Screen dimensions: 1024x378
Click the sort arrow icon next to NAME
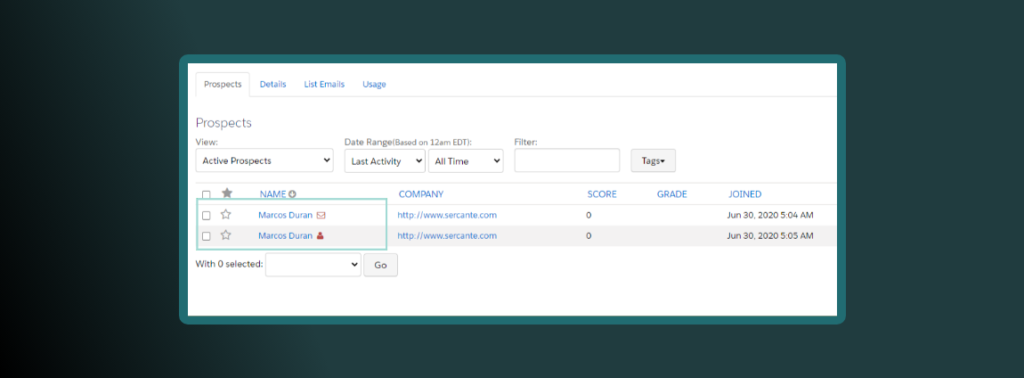pos(293,194)
